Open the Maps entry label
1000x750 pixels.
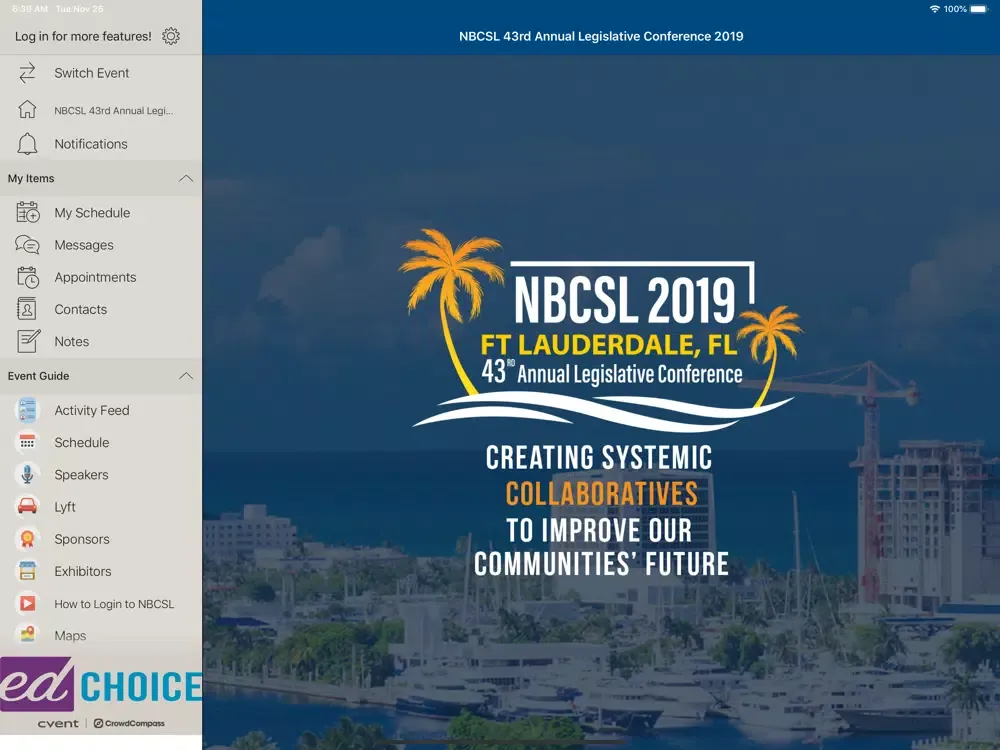point(70,635)
